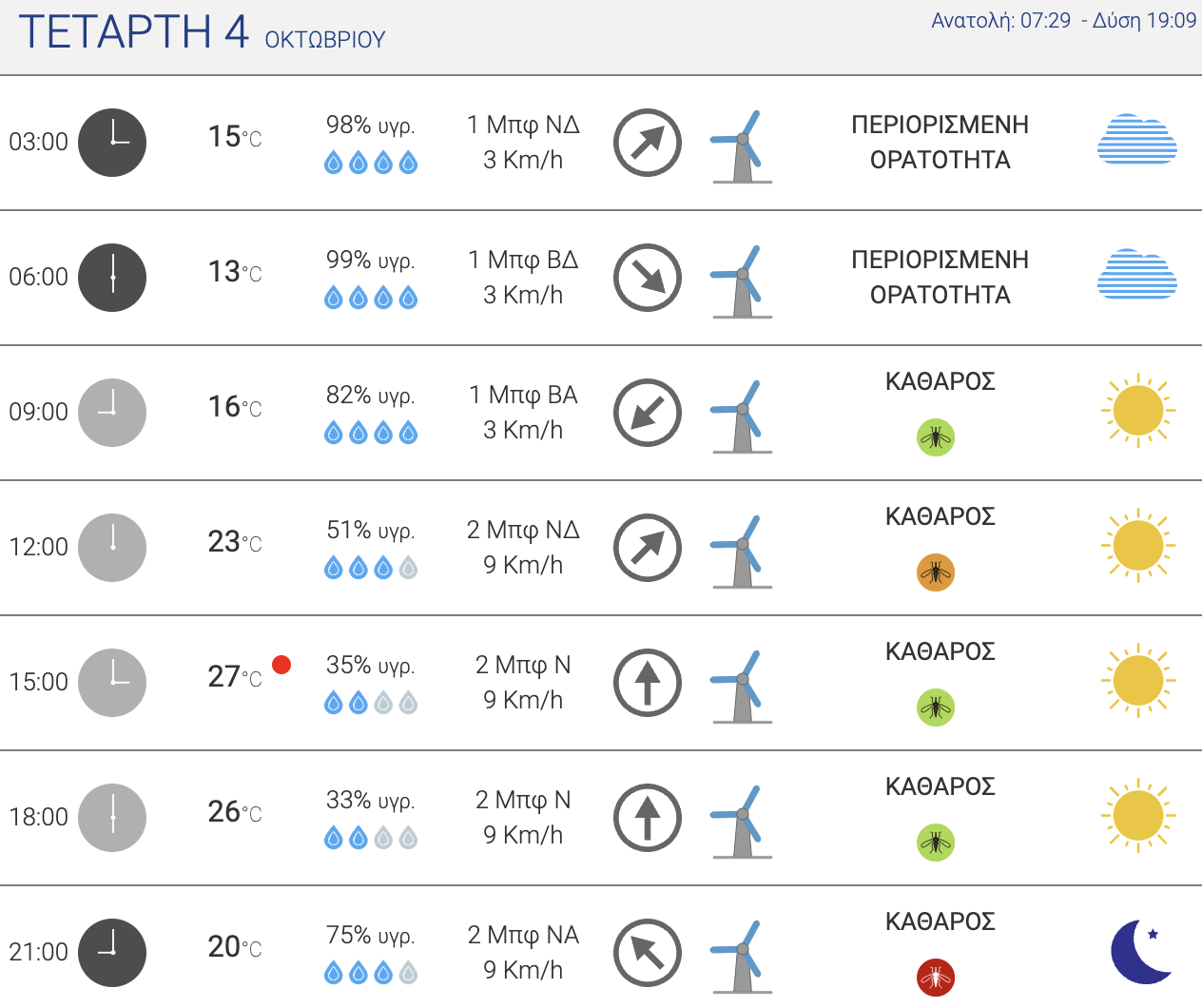The height and width of the screenshot is (1008, 1202).
Task: Click the sun icon at 18:00
Action: coord(1137,816)
